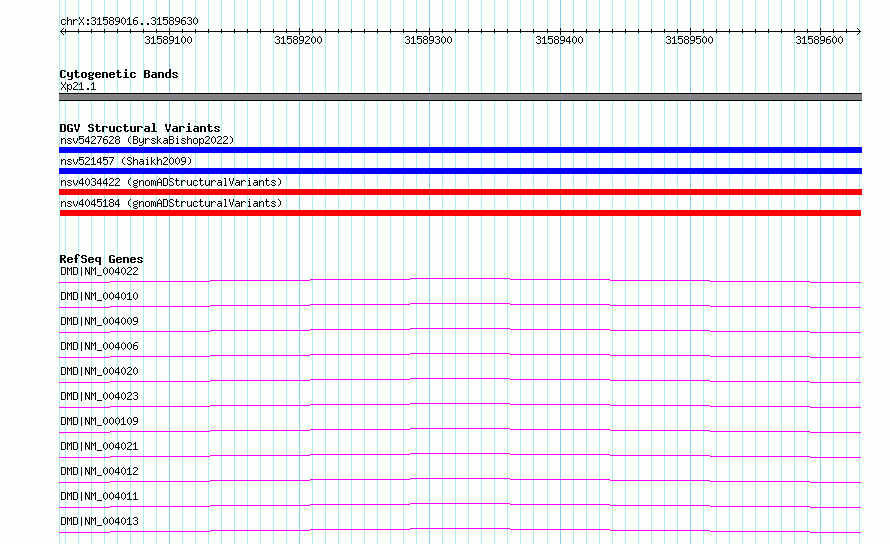Screen dimensions: 890x544
Task: Click the magenta intron line of DMD|NM_004009
Action: [460, 328]
